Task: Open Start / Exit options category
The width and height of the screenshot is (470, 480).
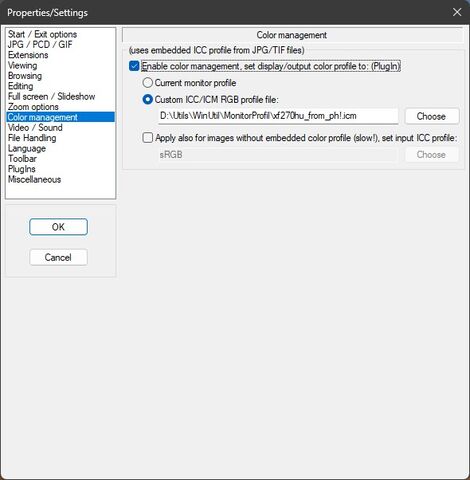Action: point(42,34)
